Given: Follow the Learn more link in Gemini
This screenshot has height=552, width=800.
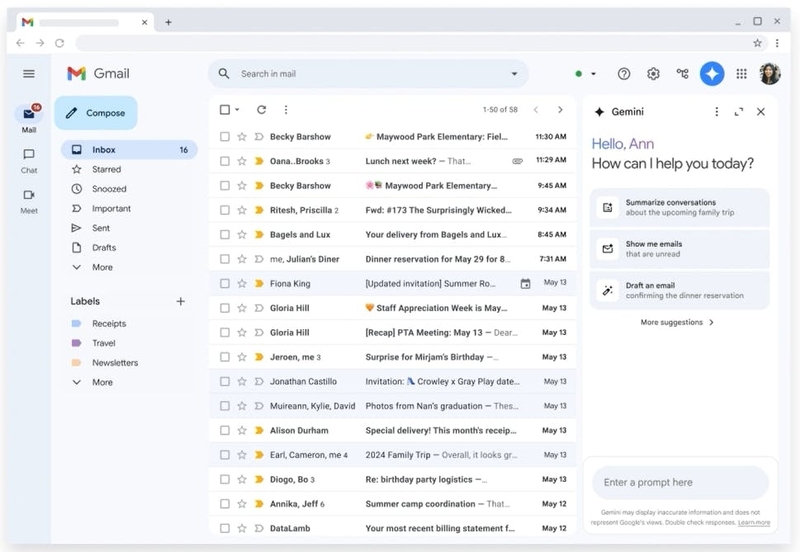Looking at the screenshot, I should (754, 522).
